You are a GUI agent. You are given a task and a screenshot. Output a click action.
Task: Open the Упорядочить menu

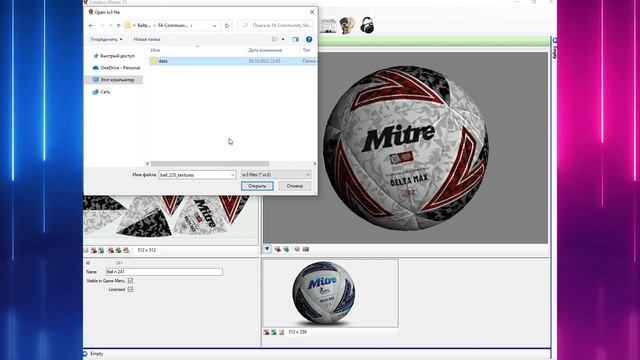pyautogui.click(x=106, y=39)
